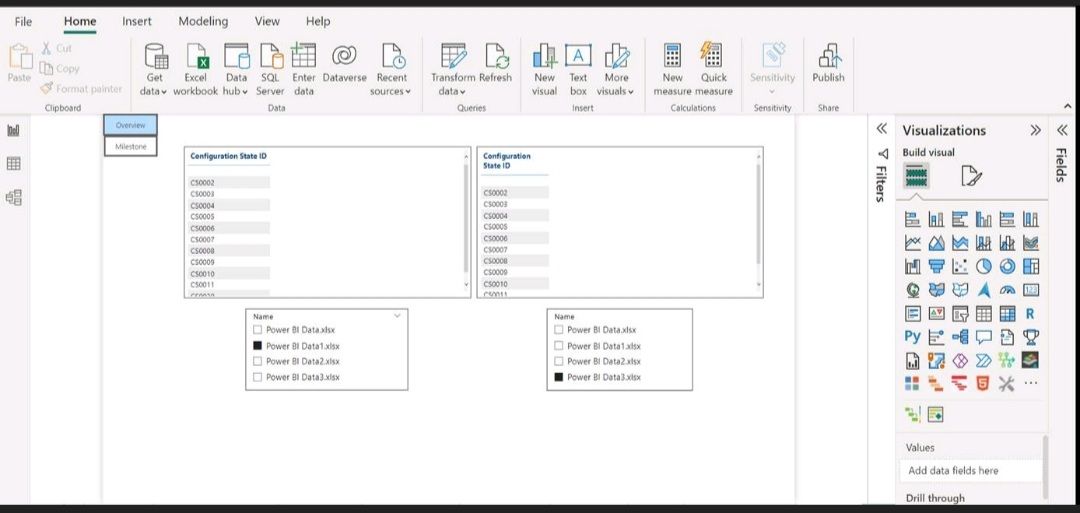The width and height of the screenshot is (1080, 513).
Task: Expand the Fields pane chevron
Action: (x=1061, y=129)
